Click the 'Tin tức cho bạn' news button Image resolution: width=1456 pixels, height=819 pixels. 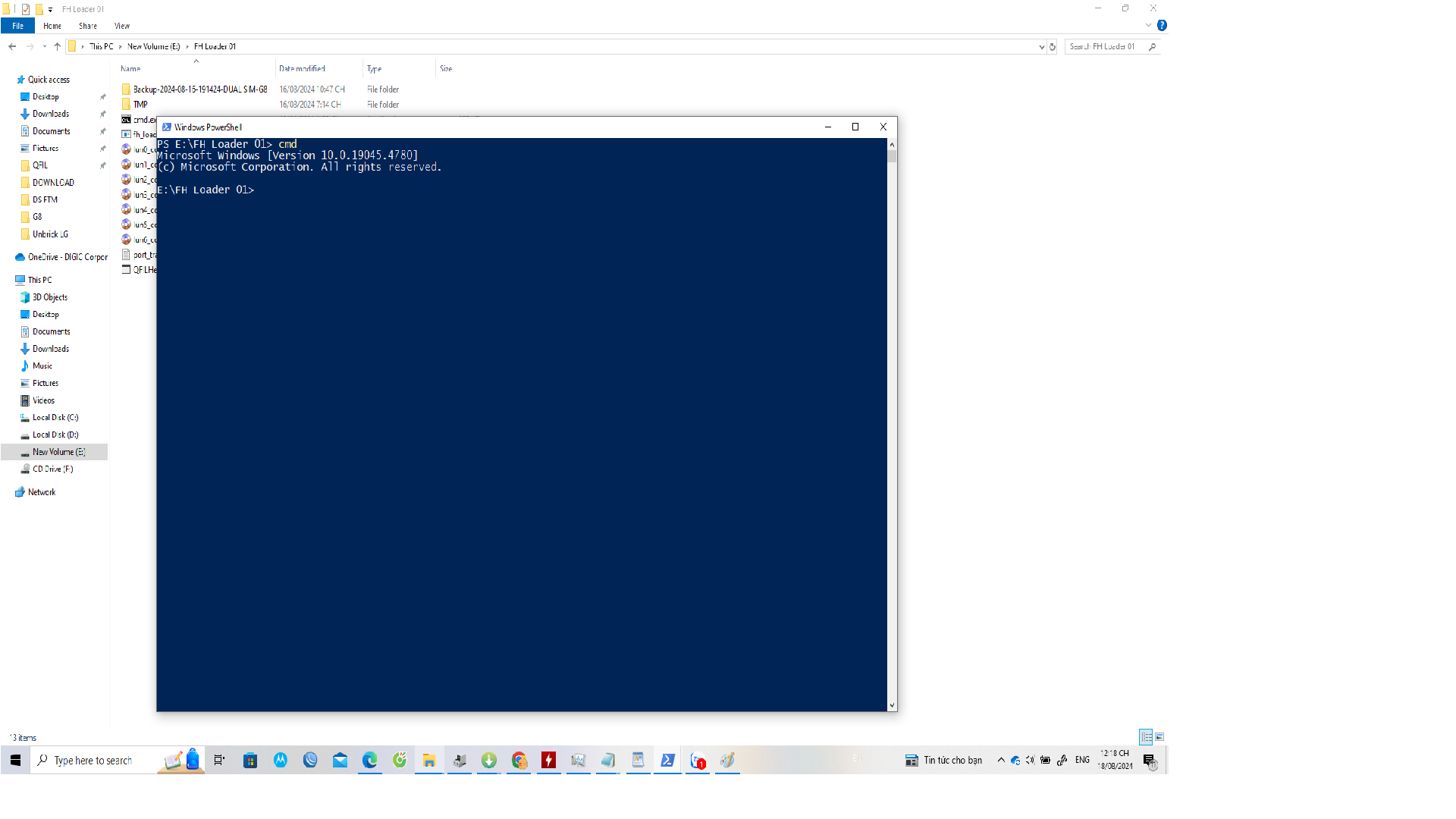(x=944, y=760)
